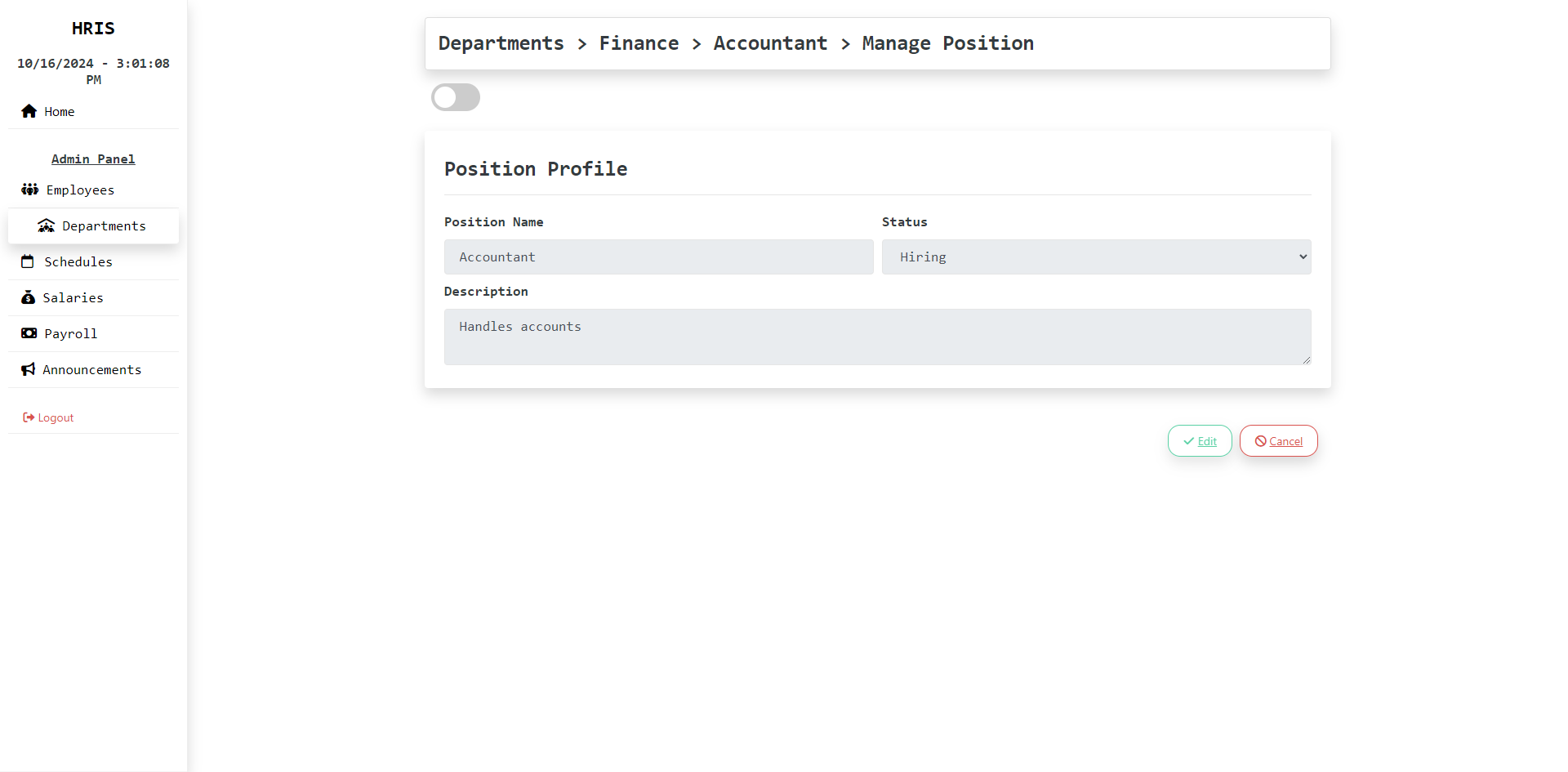Open the Status dropdown showing Hiring
Image resolution: width=1568 pixels, height=772 pixels.
tap(1096, 257)
